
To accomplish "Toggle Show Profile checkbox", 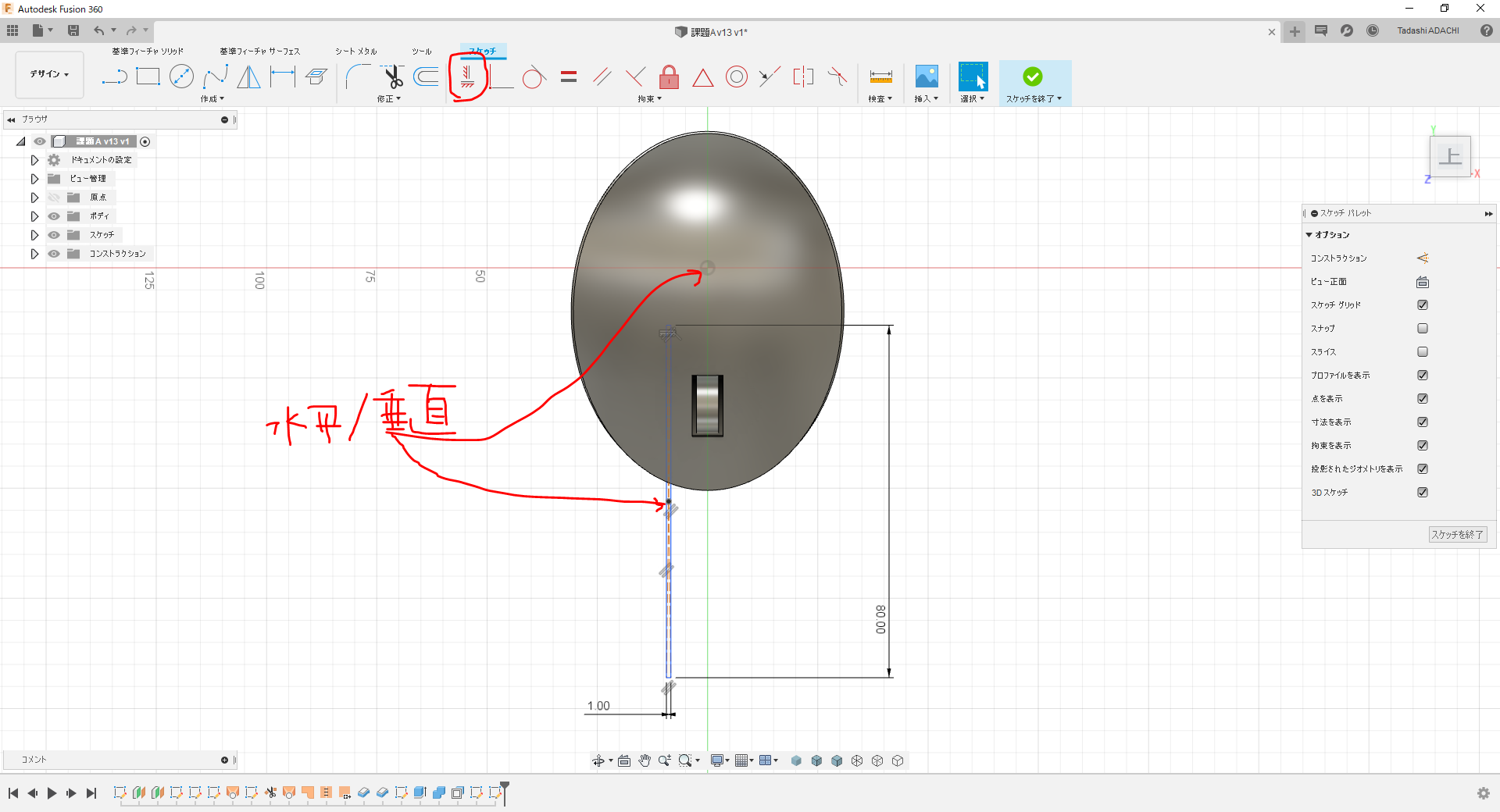I will pos(1423,376).
